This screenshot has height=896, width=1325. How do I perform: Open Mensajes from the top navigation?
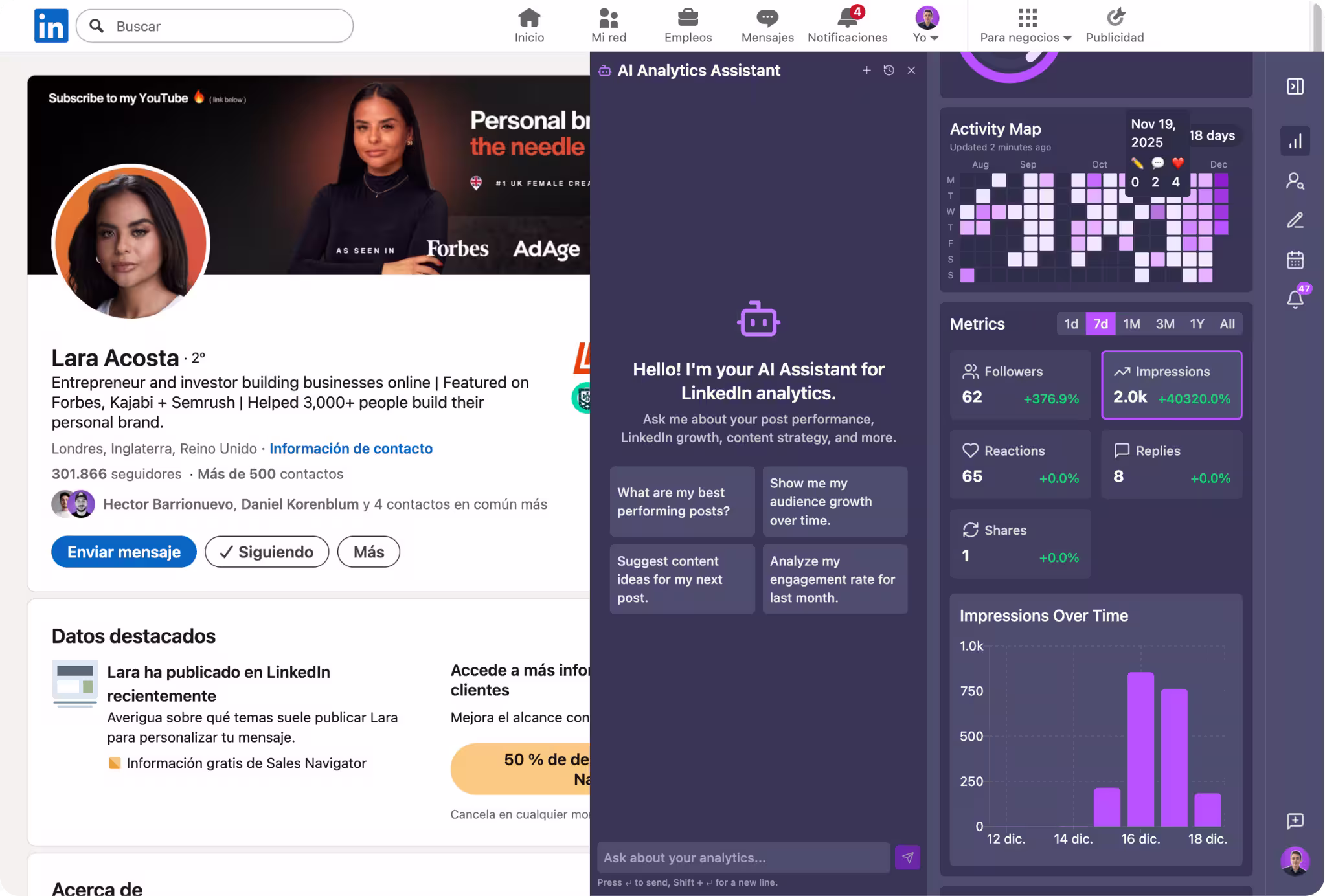(767, 17)
